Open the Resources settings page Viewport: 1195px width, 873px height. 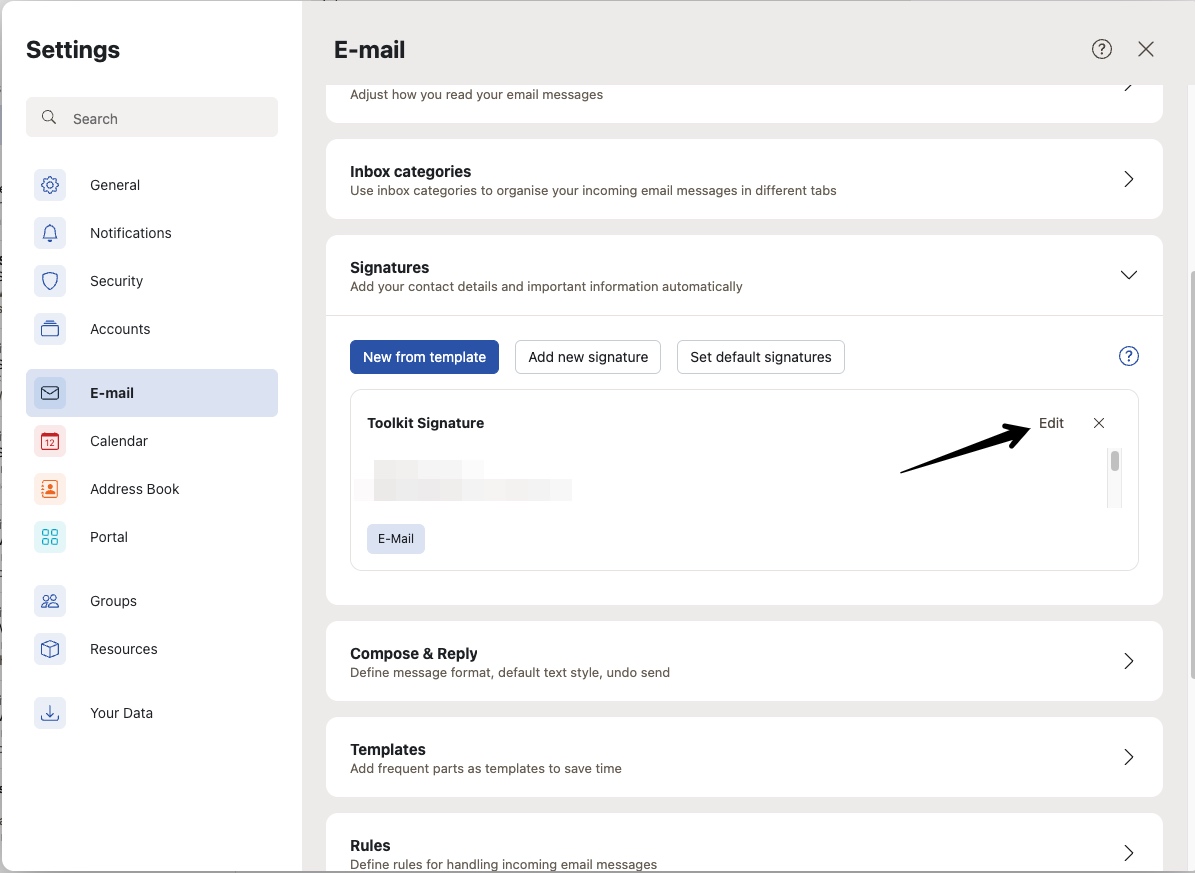click(123, 649)
